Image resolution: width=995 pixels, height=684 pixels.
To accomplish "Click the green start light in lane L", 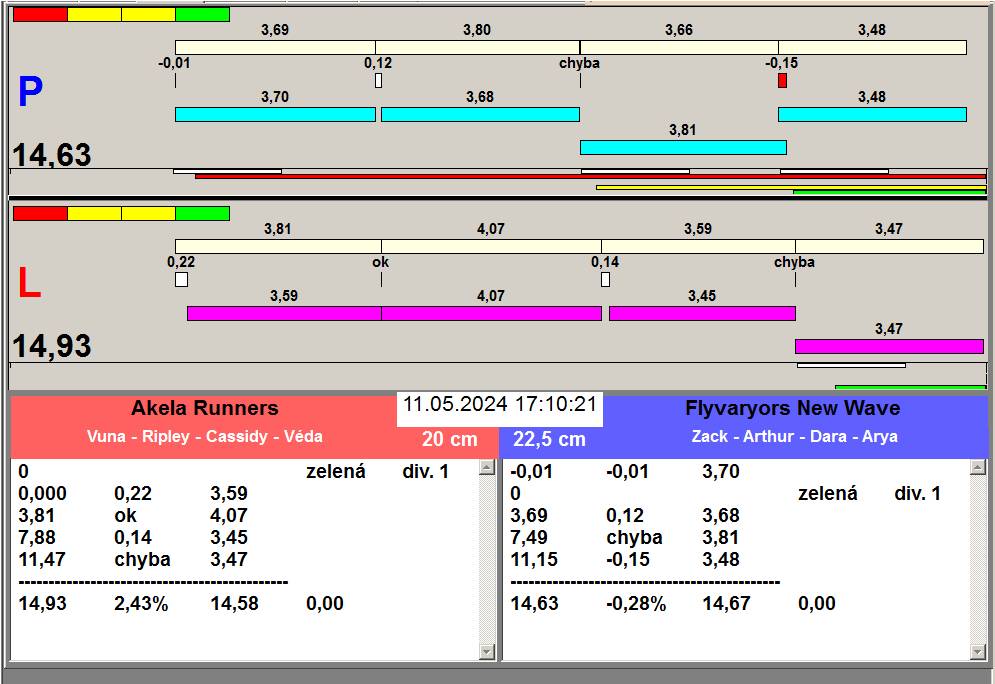I will click(202, 213).
